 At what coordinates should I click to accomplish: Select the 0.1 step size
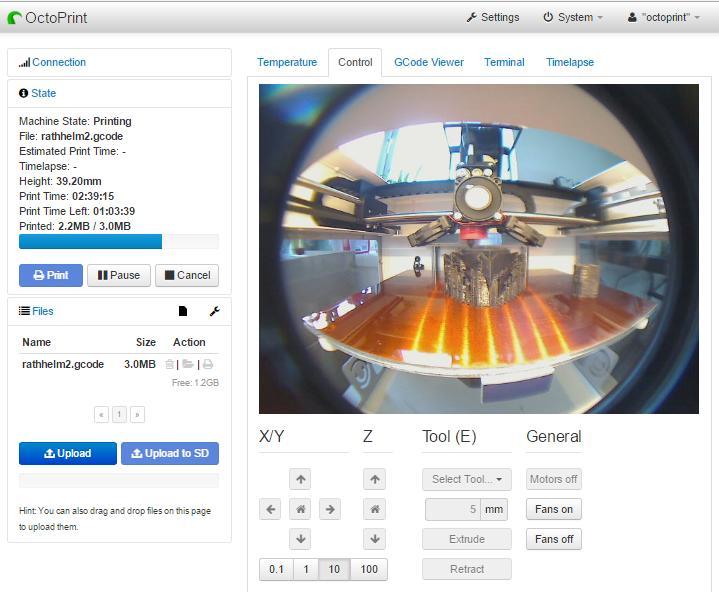point(276,569)
